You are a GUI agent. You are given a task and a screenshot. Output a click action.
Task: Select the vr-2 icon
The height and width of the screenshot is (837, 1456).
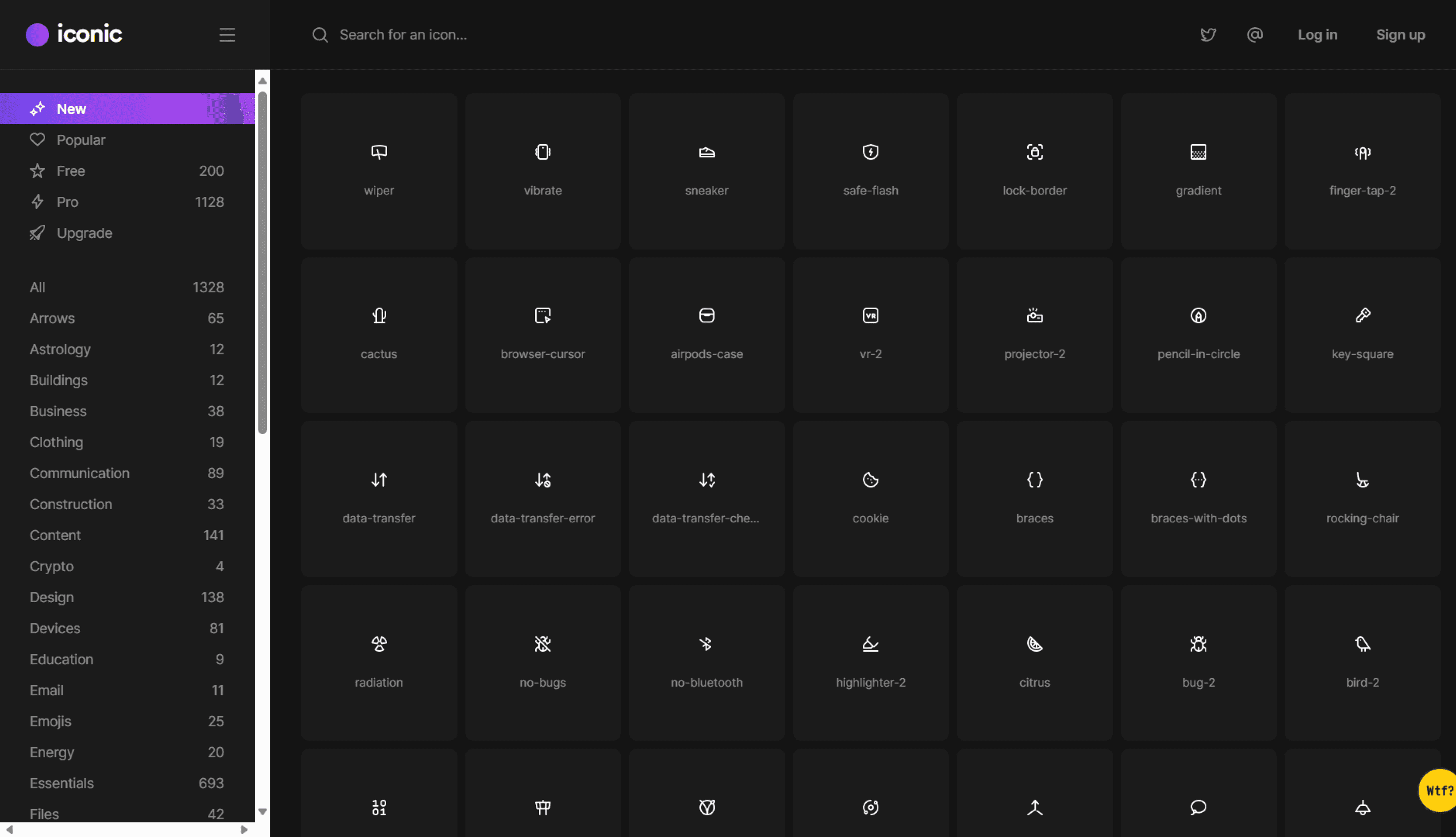[870, 334]
